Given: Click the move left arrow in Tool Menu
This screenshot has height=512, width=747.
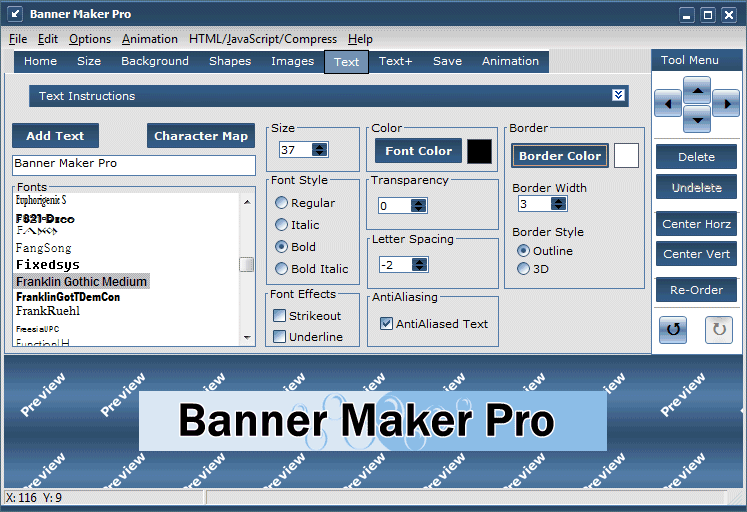Looking at the screenshot, I should pyautogui.click(x=668, y=104).
